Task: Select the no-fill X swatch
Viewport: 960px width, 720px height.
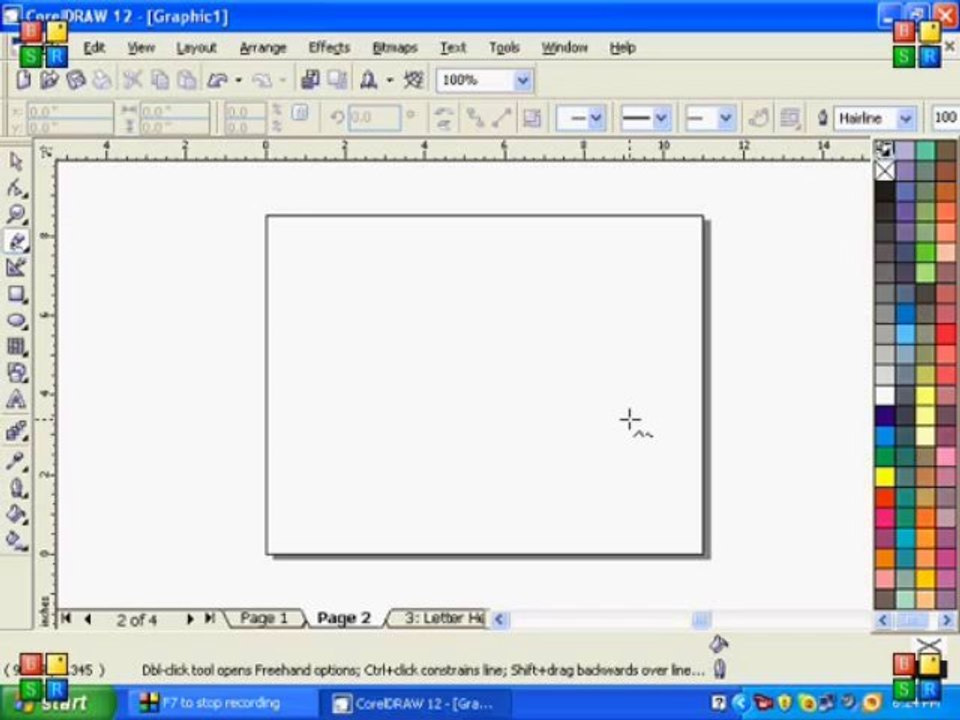Action: (x=885, y=170)
